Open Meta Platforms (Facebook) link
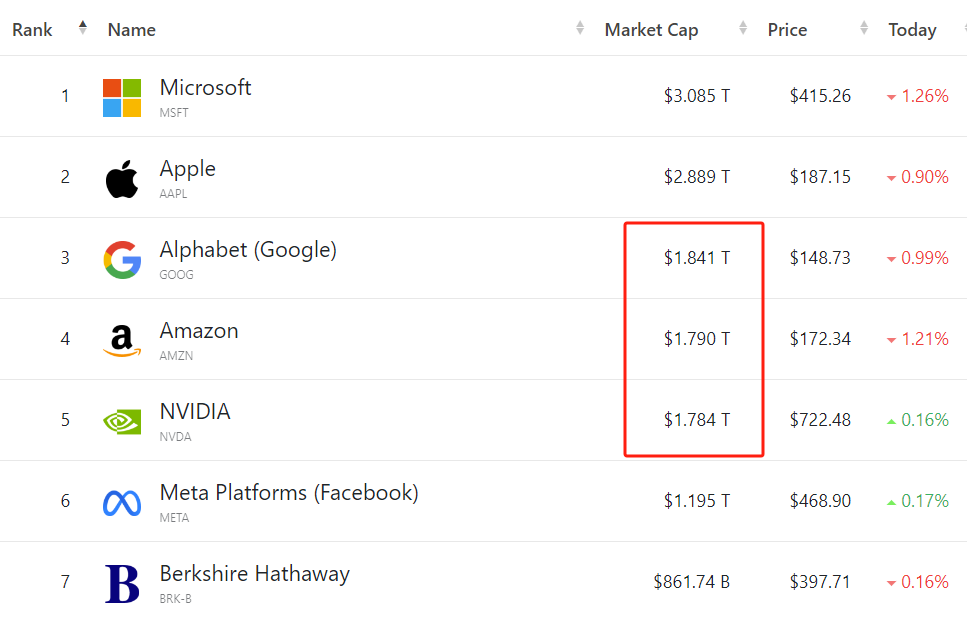 (x=289, y=493)
